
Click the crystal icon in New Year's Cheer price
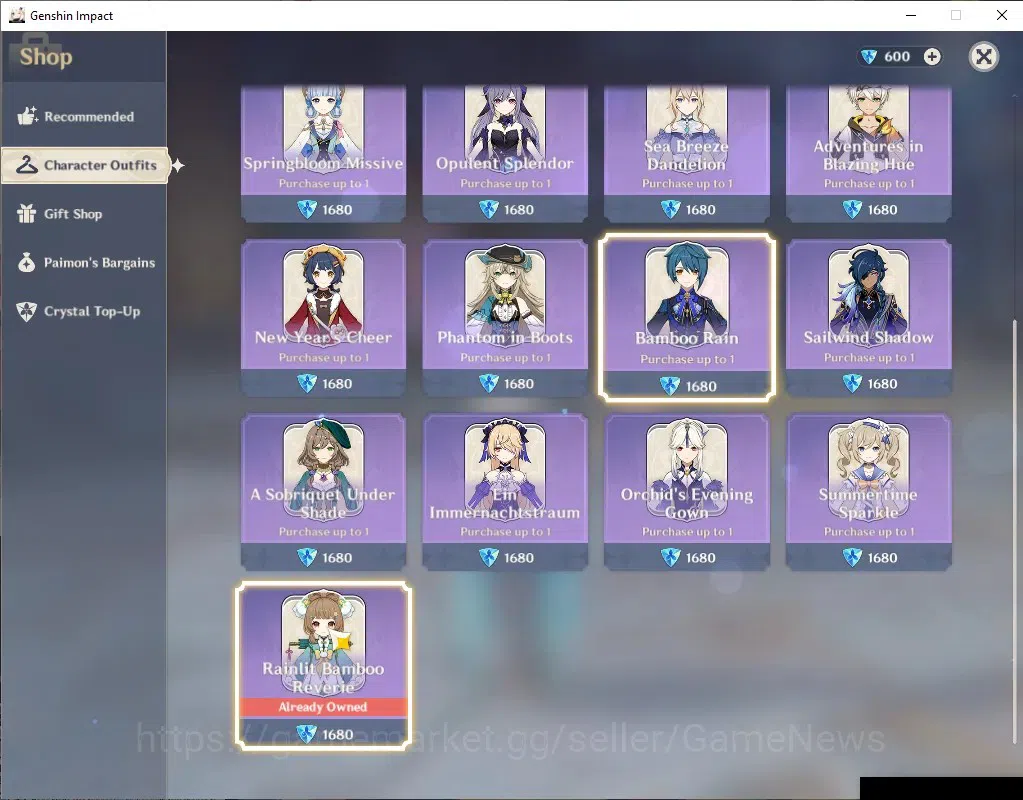(x=307, y=384)
